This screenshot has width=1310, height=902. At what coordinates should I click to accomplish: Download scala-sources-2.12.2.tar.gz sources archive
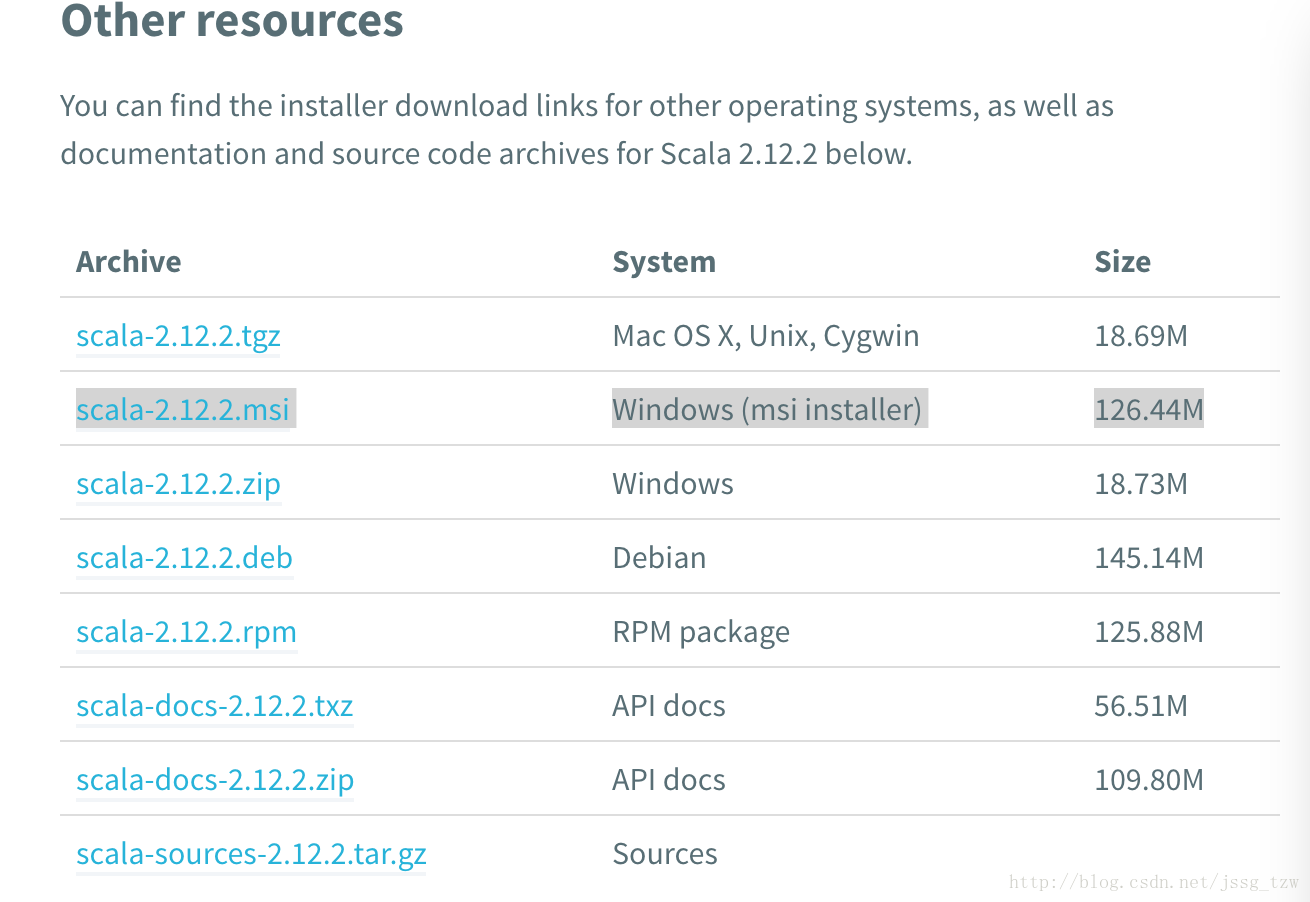click(x=251, y=854)
